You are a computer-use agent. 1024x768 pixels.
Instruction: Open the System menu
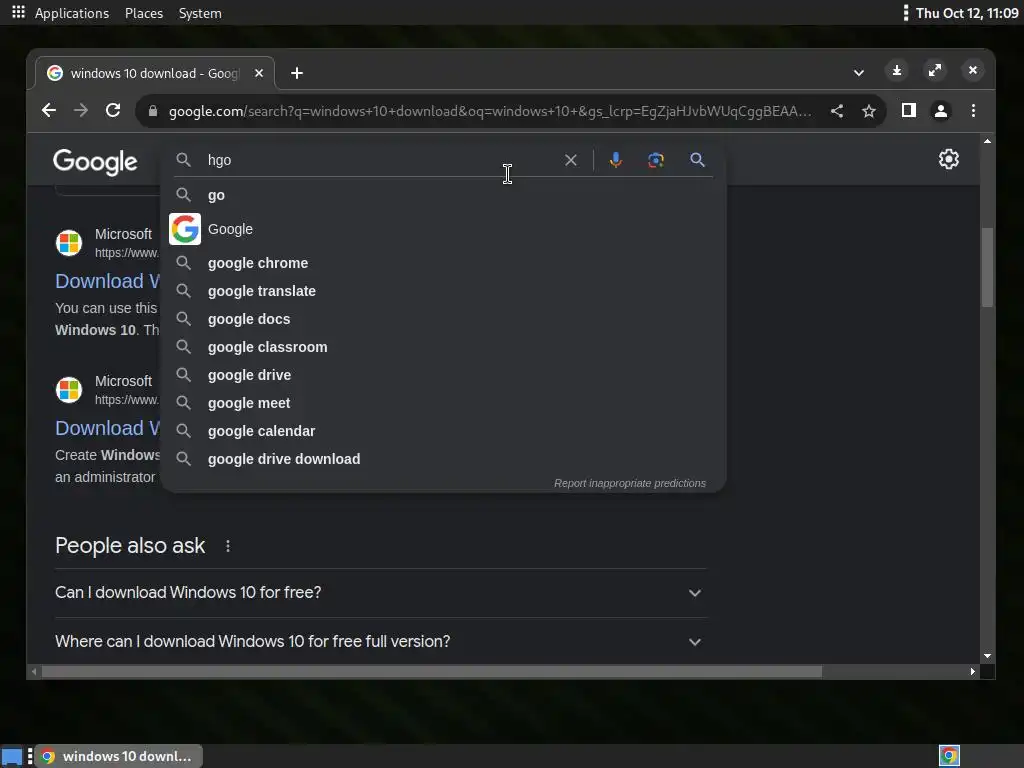coord(200,13)
